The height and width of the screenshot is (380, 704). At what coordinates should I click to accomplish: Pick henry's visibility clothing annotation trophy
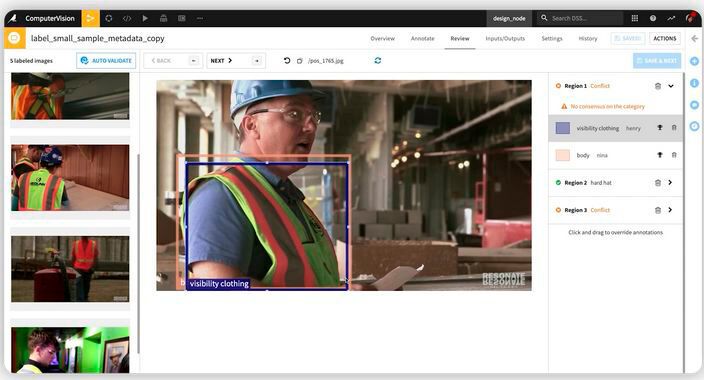coord(660,128)
